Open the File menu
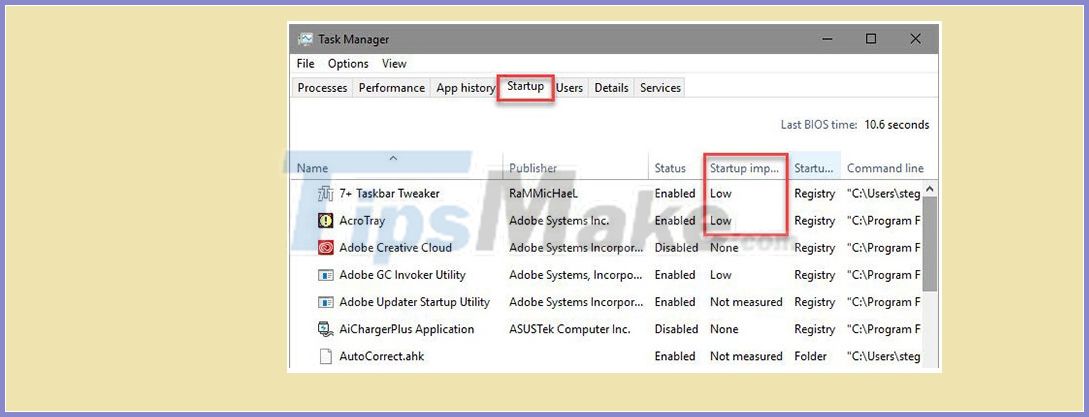The image size is (1089, 417). [306, 63]
